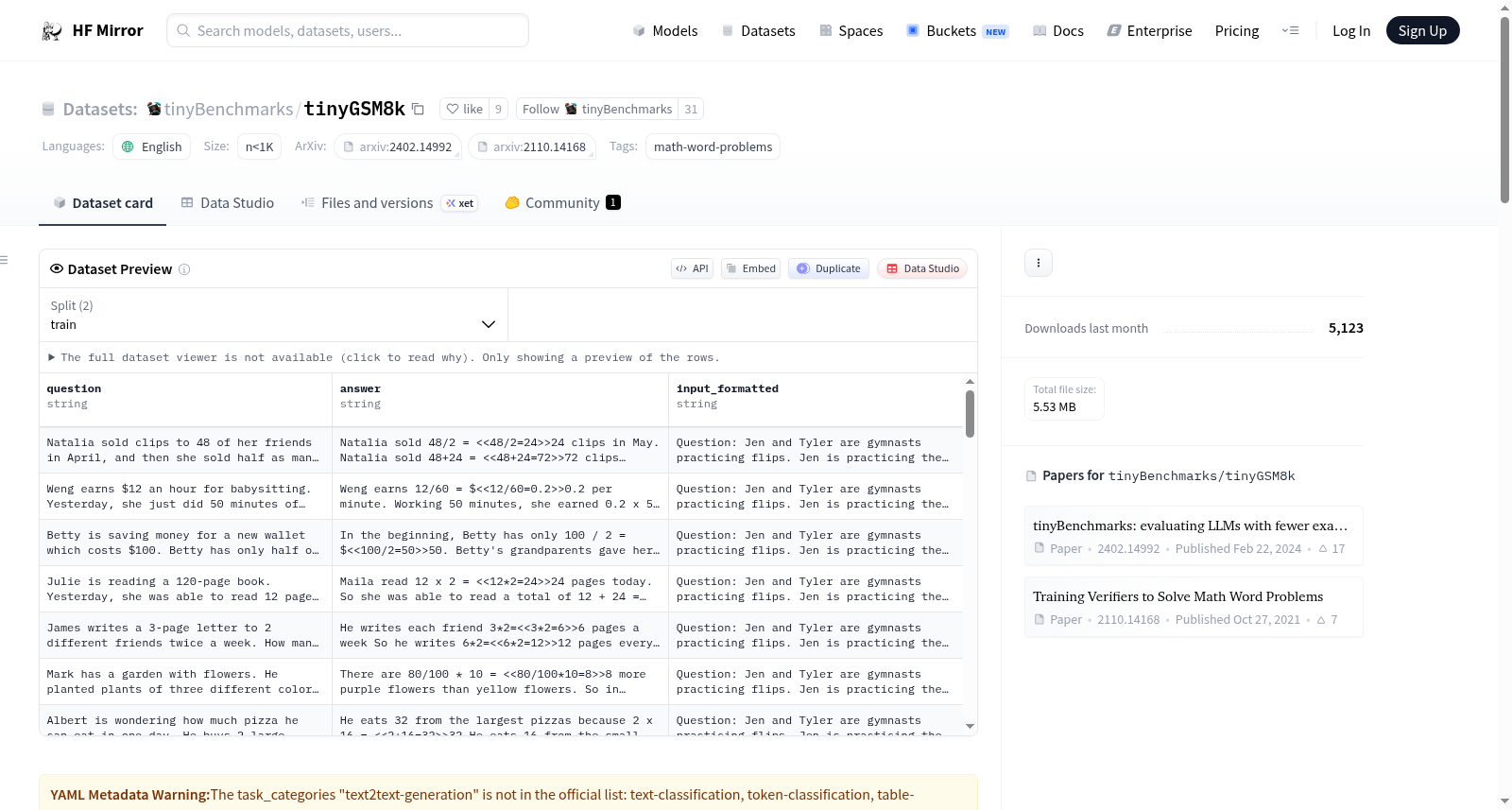The image size is (1512, 810).
Task: Select the 'Mark has a garden' cell
Action: tap(186, 681)
